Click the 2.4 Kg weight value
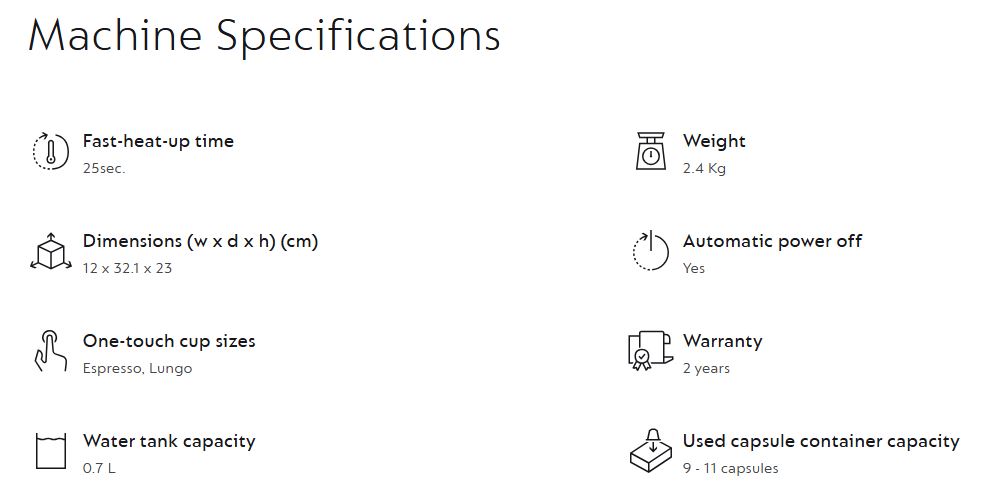Screen dimensions: 992x487 [704, 168]
